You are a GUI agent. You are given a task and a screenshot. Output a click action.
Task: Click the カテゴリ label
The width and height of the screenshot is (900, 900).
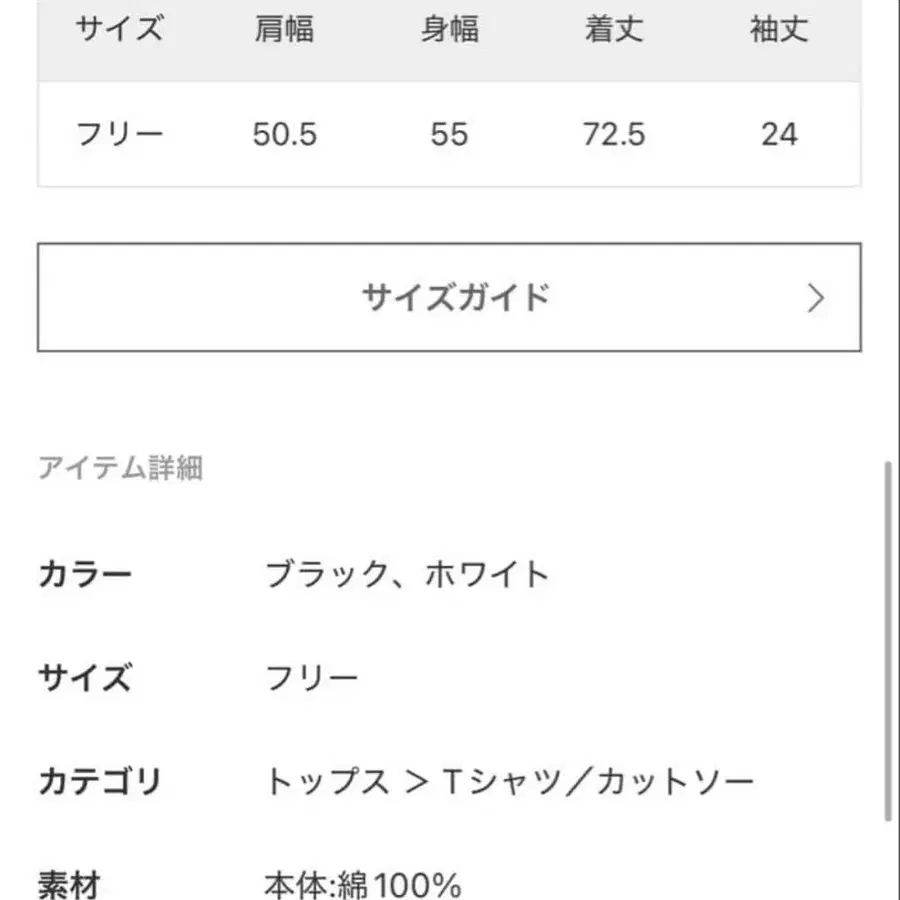(x=99, y=781)
